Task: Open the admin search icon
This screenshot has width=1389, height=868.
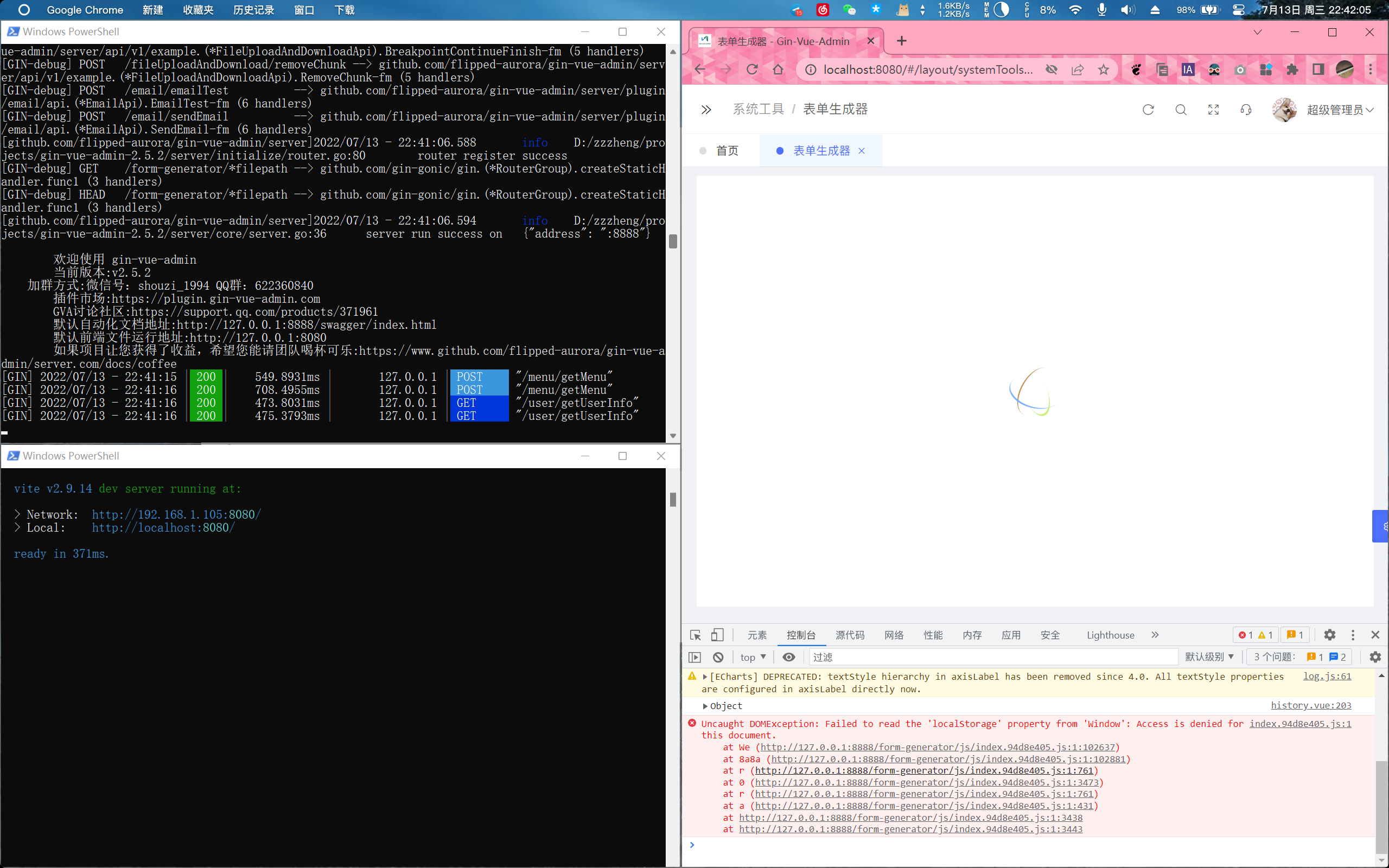Action: click(x=1181, y=109)
